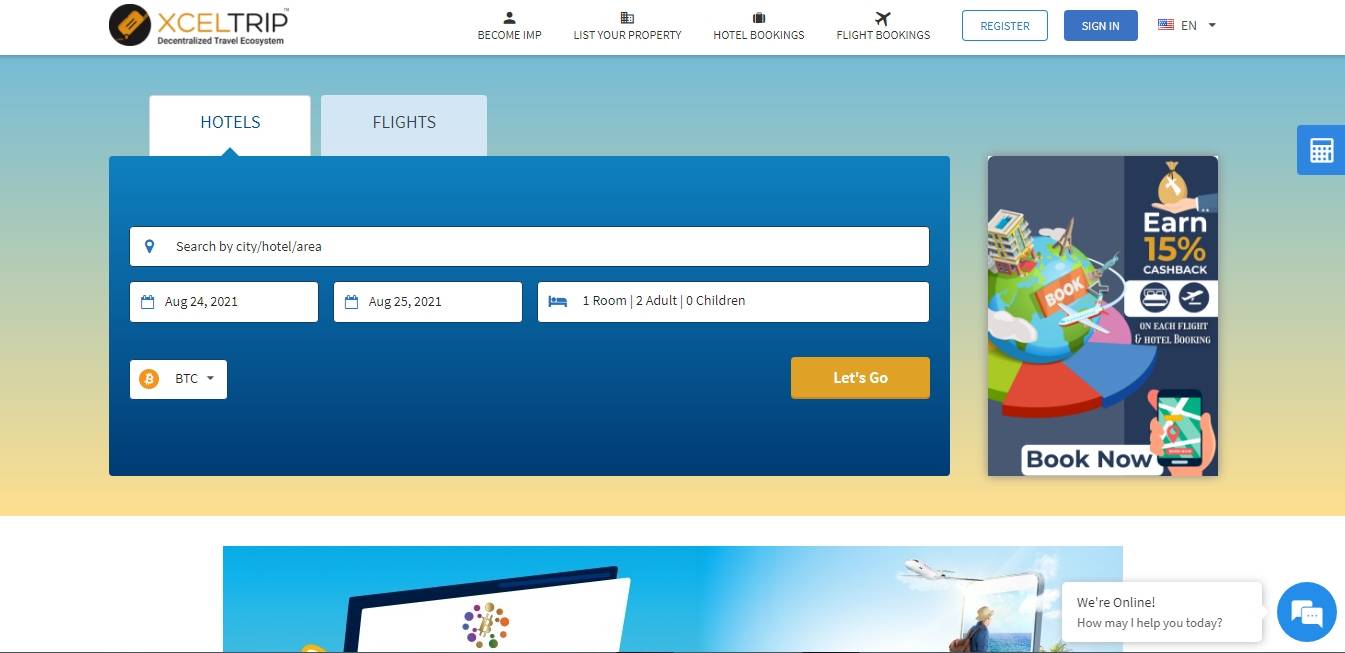Click the Bitcoin currency icon
Viewport: 1345px width, 653px height.
149,379
